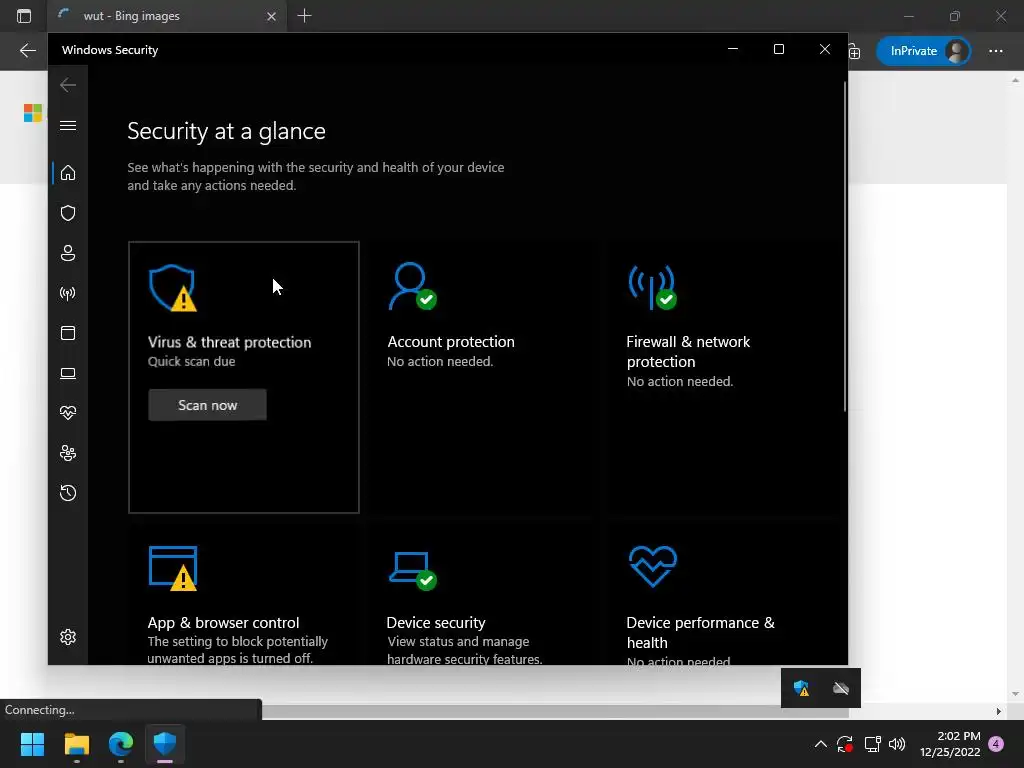Image resolution: width=1024 pixels, height=768 pixels.
Task: Click the Microsoft Edge taskbar icon
Action: [121, 744]
